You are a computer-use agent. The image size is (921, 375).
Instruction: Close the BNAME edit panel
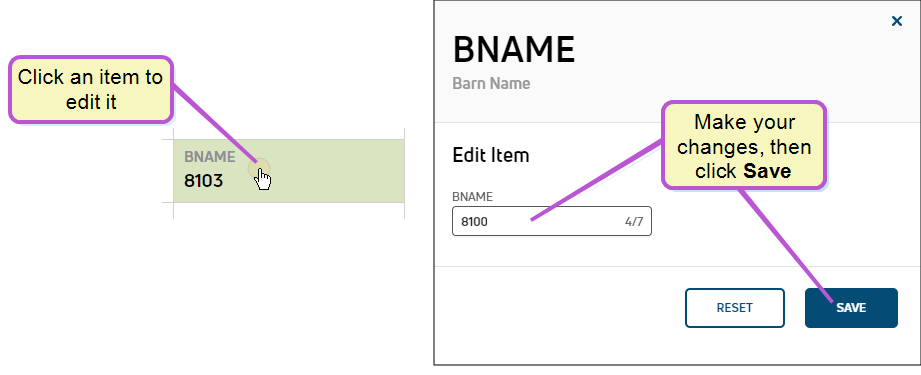click(896, 22)
